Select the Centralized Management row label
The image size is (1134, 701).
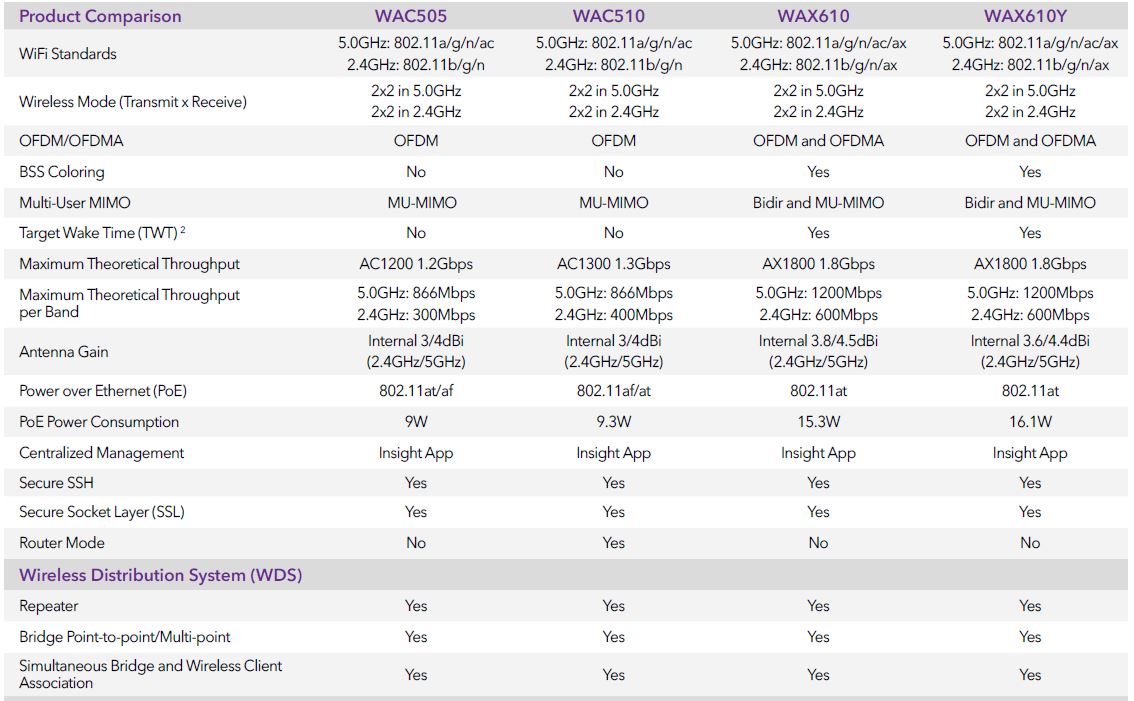pos(102,453)
